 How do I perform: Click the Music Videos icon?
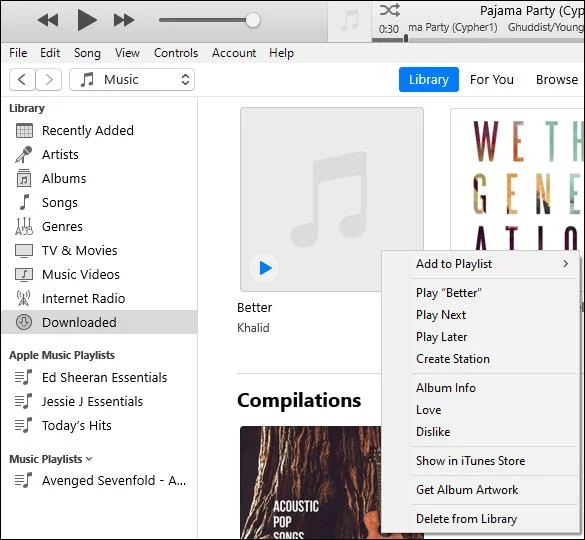pyautogui.click(x=24, y=274)
